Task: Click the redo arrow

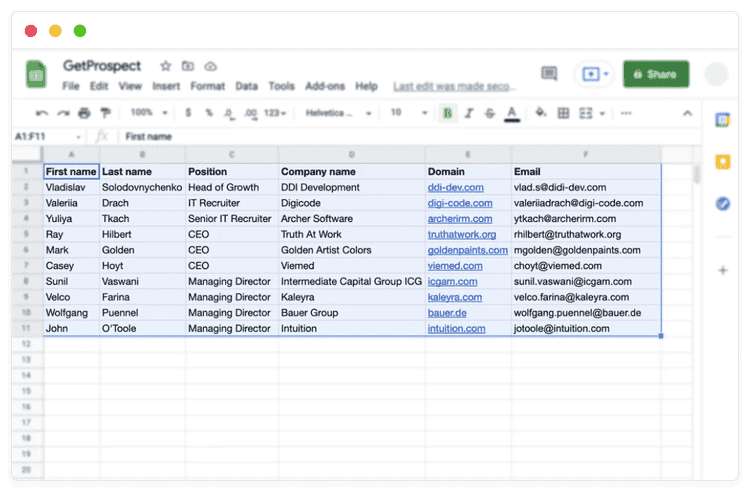Action: tap(63, 113)
